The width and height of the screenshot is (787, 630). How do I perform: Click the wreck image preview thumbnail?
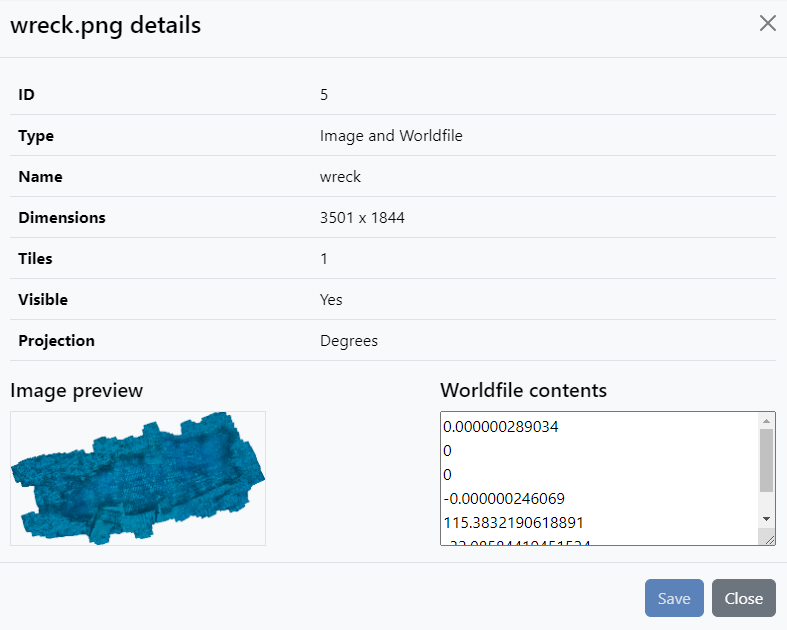click(x=138, y=478)
